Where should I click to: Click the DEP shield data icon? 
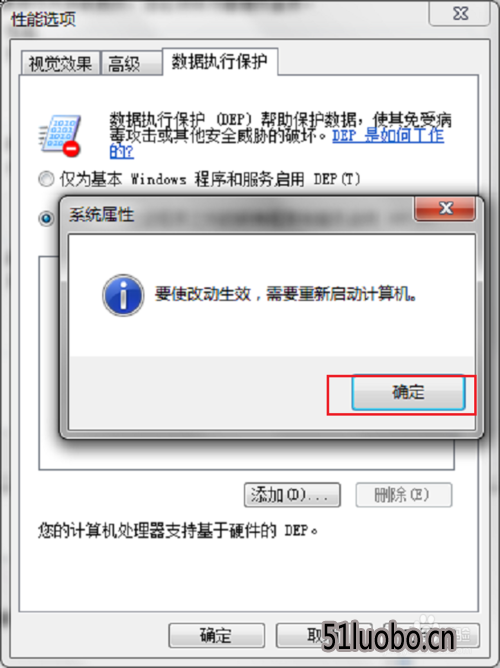60,135
